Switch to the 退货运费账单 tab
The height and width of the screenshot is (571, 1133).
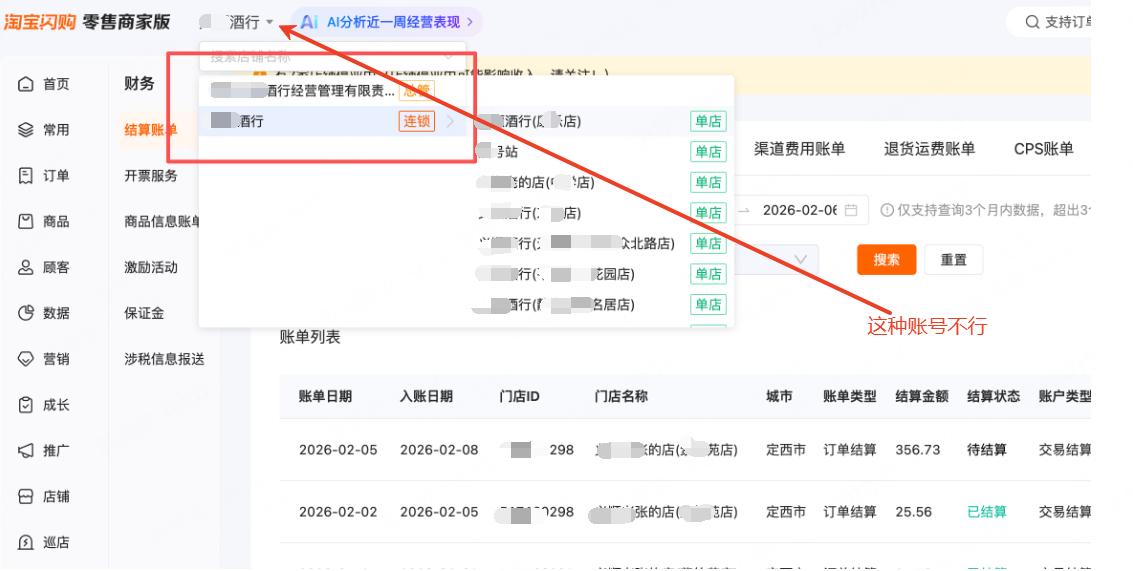(x=929, y=149)
